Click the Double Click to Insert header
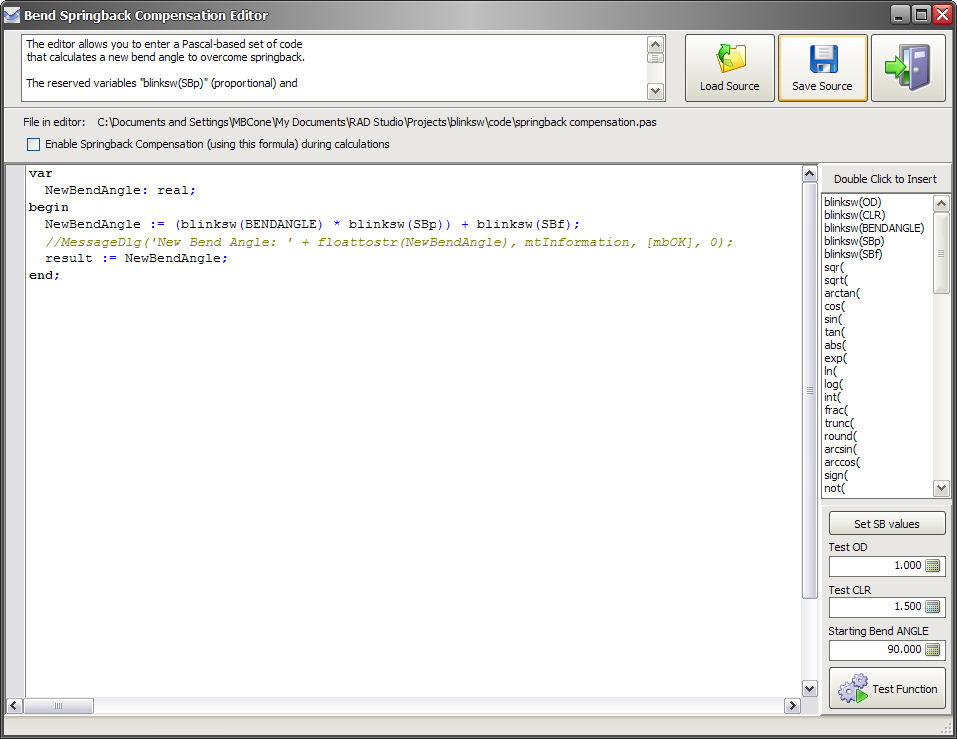This screenshot has height=739, width=957. point(885,179)
